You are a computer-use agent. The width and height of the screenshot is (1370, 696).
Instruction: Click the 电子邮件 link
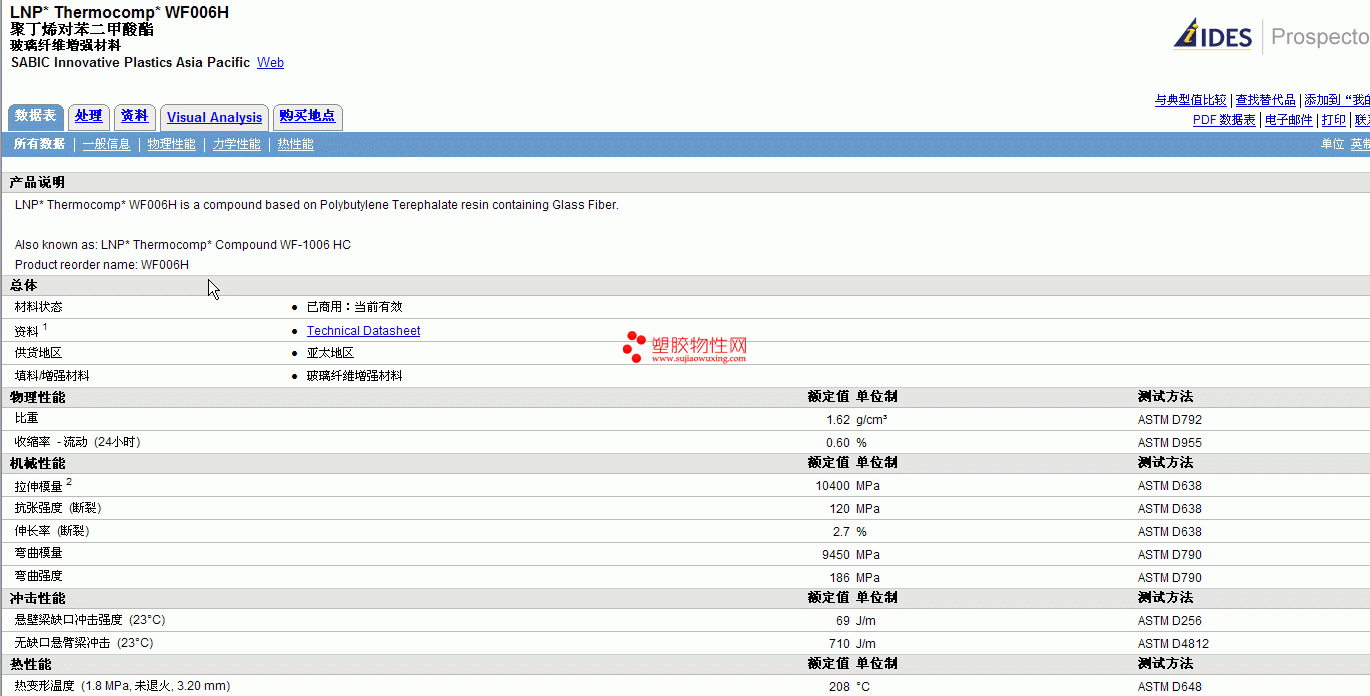pos(1289,120)
